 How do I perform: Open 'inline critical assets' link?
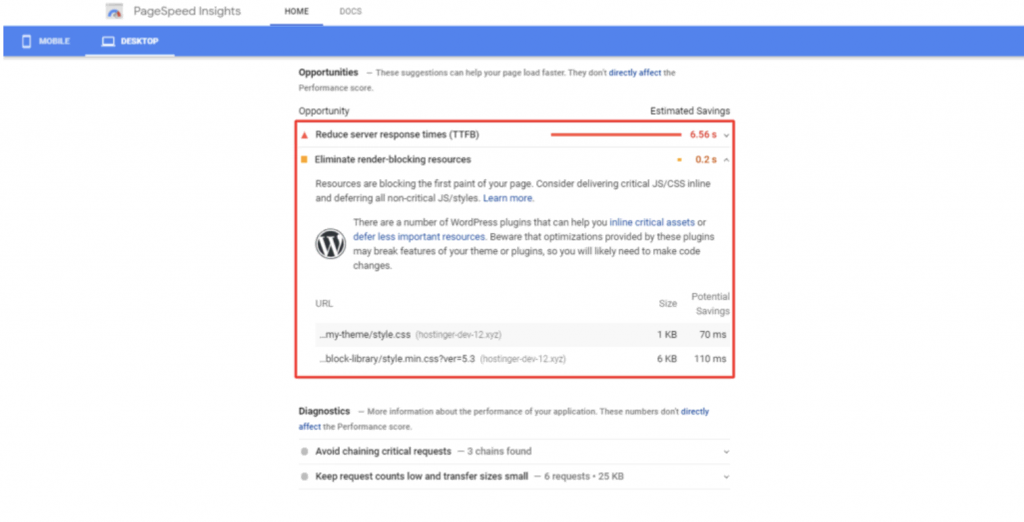652,223
